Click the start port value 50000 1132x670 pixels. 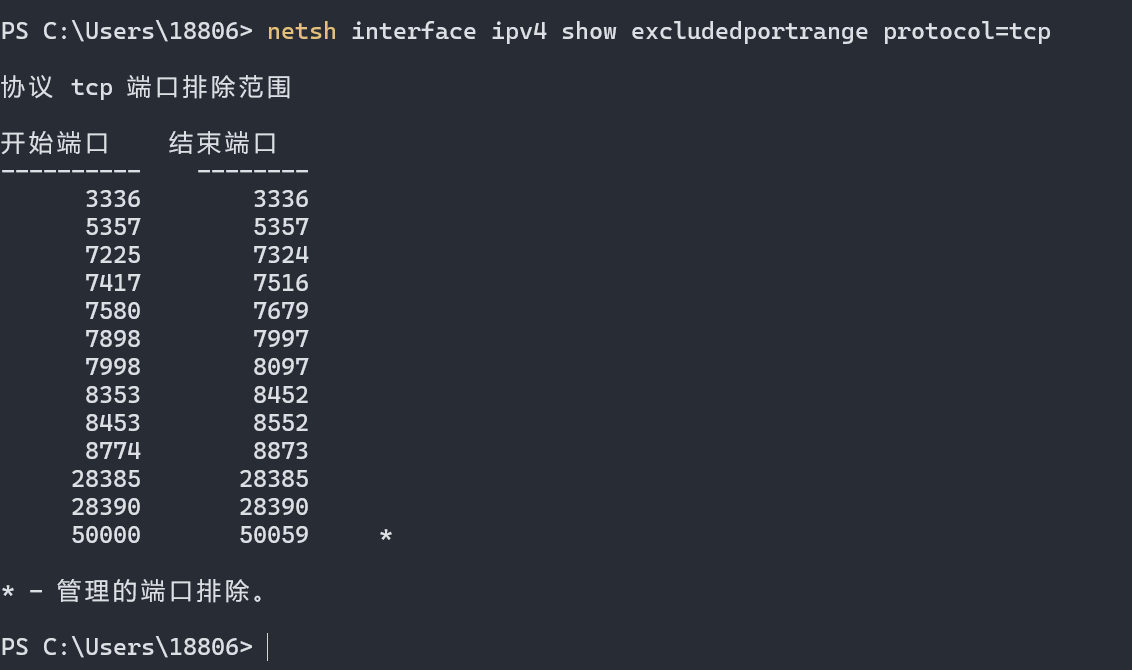106,535
